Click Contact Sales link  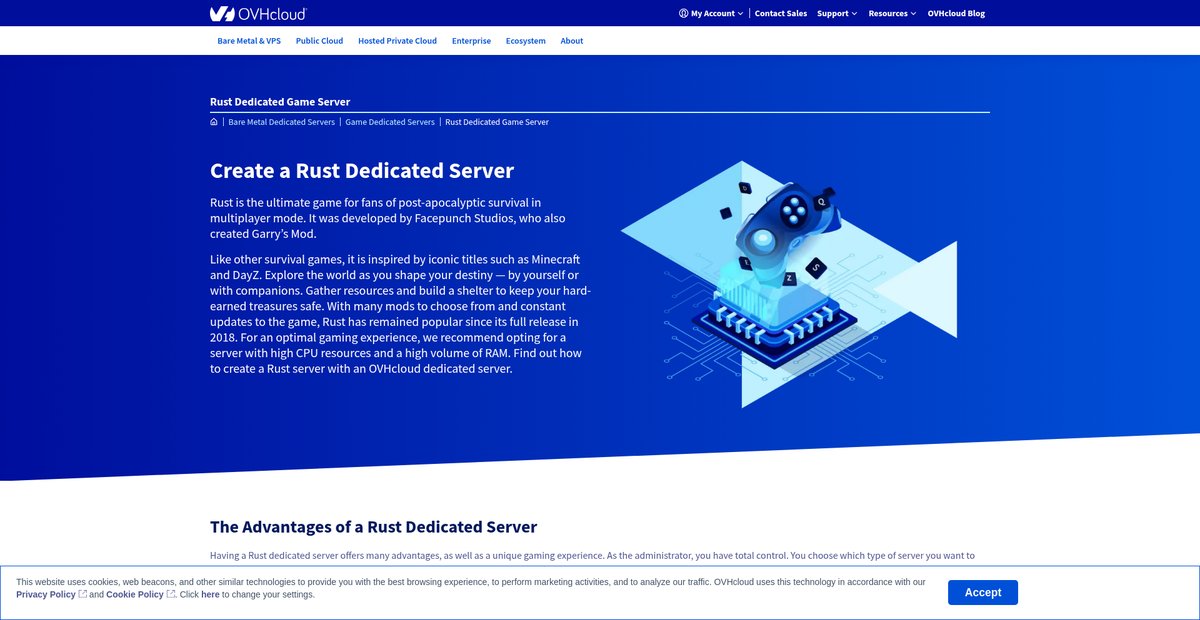(781, 13)
